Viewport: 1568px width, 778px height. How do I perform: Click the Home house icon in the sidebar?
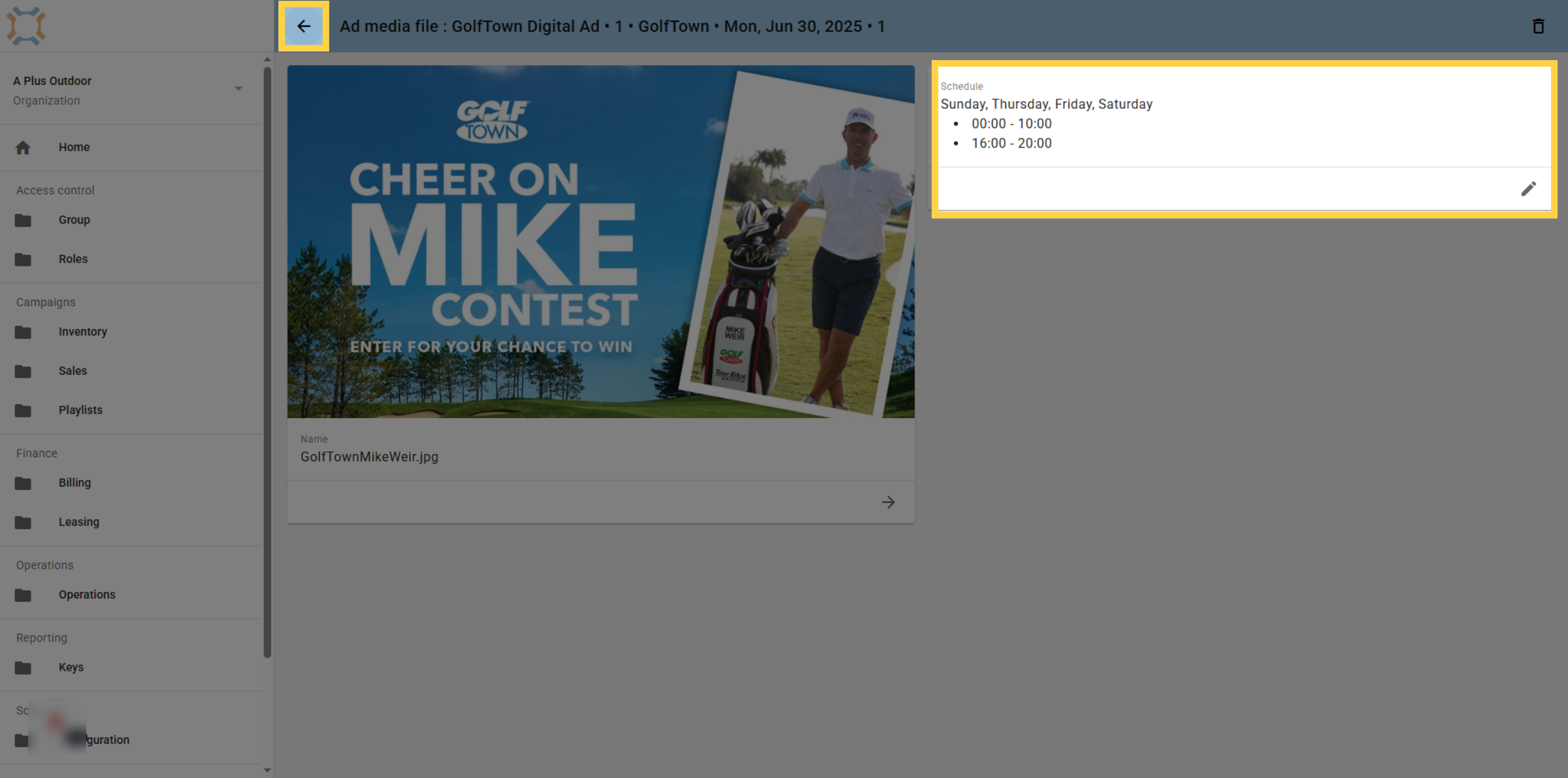pyautogui.click(x=23, y=148)
